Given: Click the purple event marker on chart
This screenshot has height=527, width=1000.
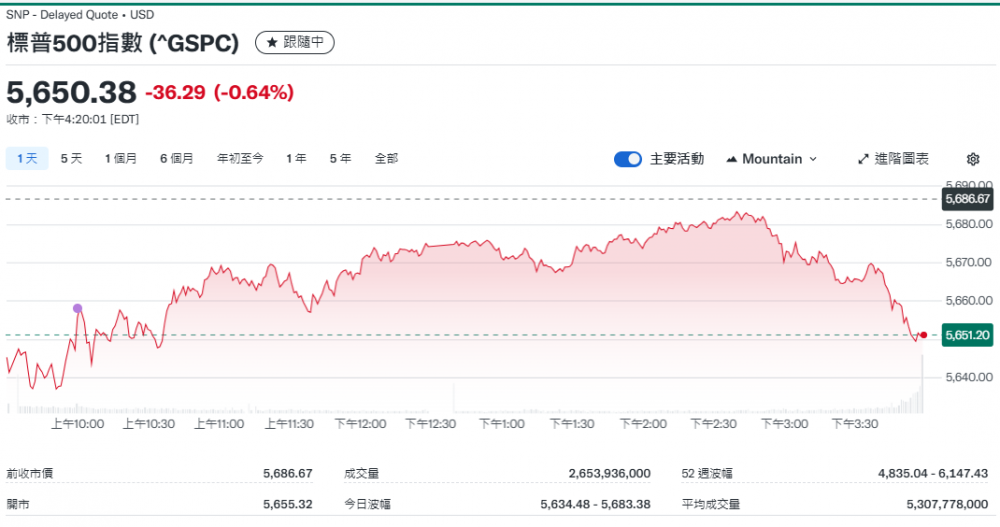Looking at the screenshot, I should coord(78,308).
